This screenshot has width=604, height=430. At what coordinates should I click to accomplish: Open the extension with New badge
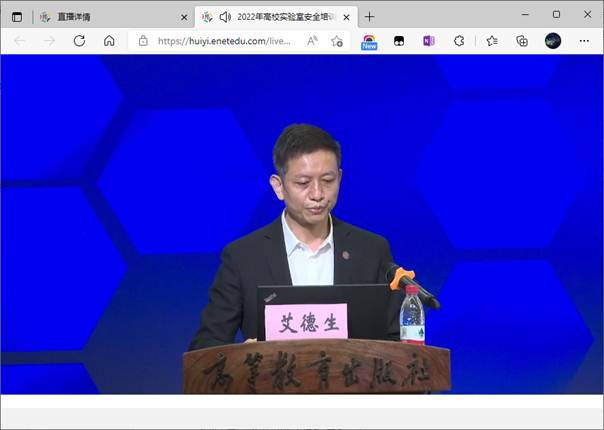click(x=369, y=41)
